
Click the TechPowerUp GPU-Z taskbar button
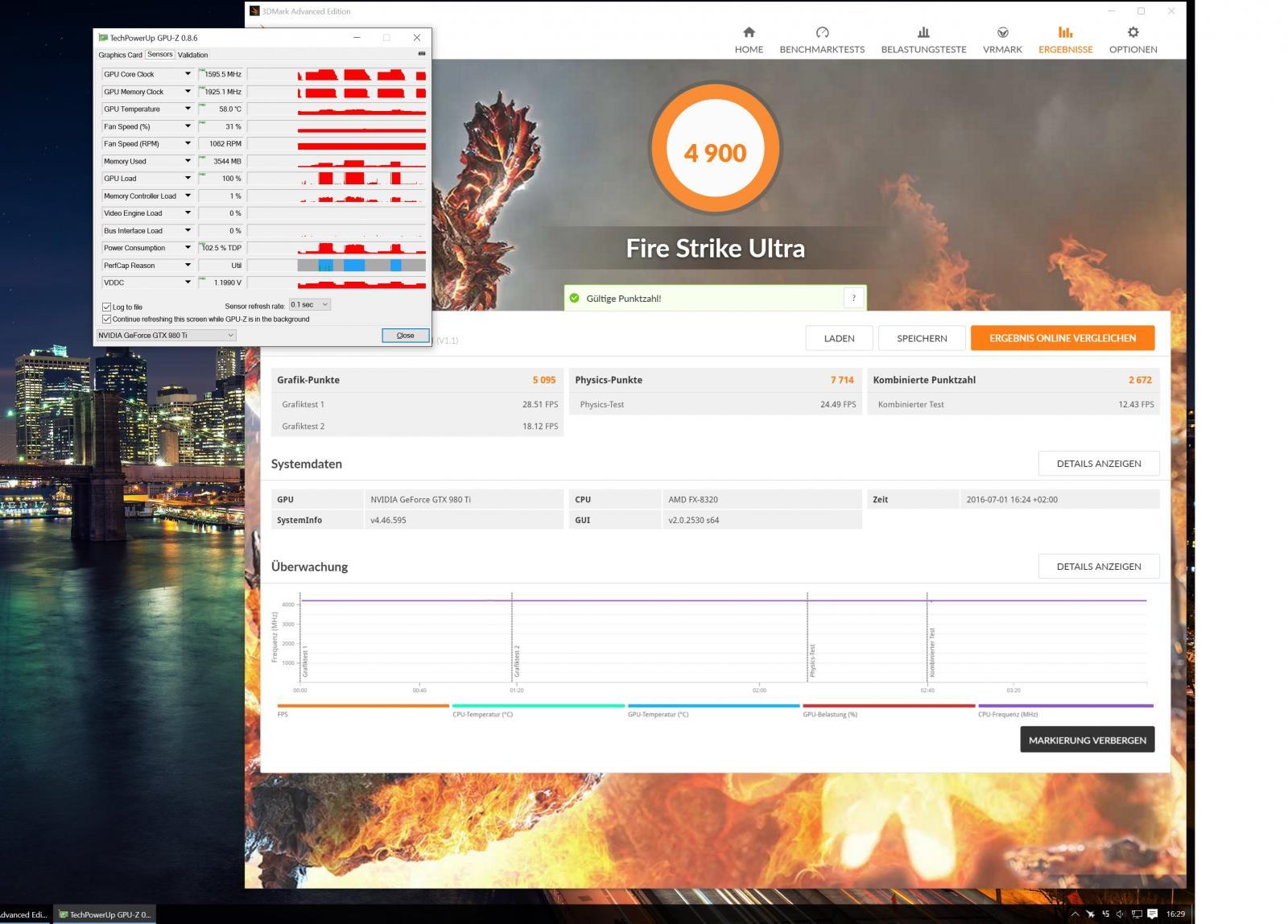[105, 914]
